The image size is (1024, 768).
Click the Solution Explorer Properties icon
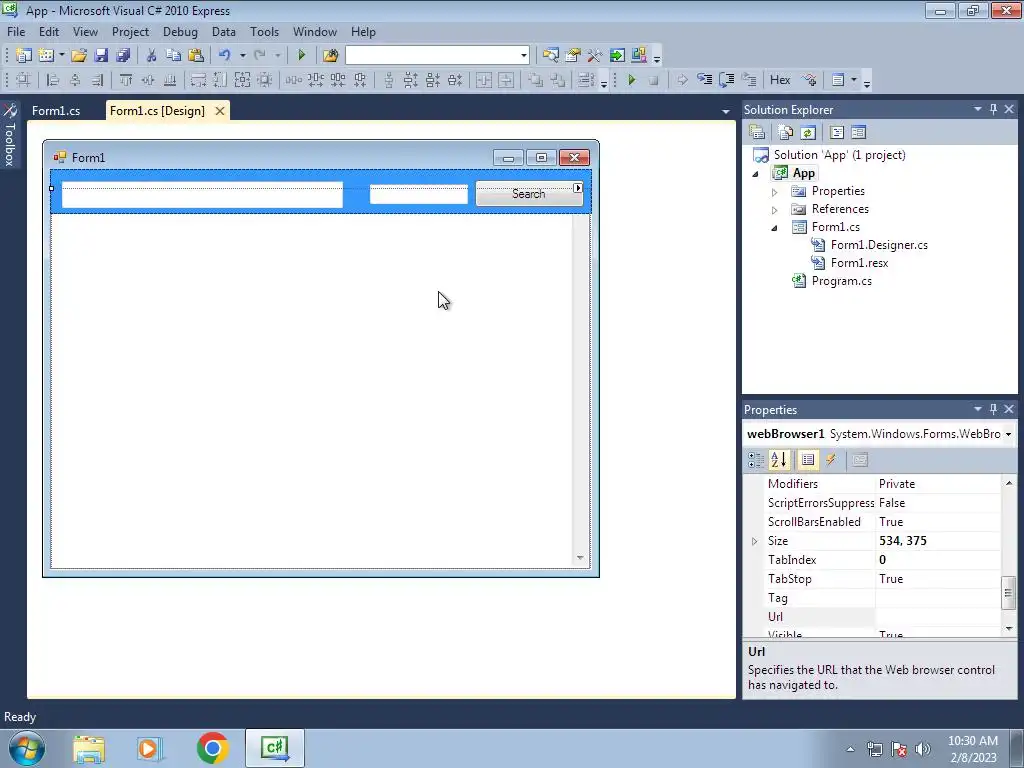[x=758, y=133]
